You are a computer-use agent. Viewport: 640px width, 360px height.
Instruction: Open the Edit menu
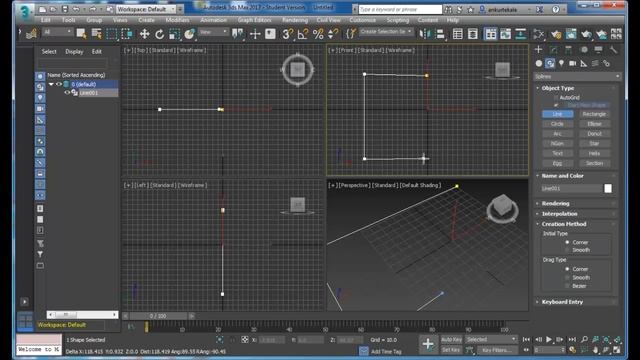[45, 20]
